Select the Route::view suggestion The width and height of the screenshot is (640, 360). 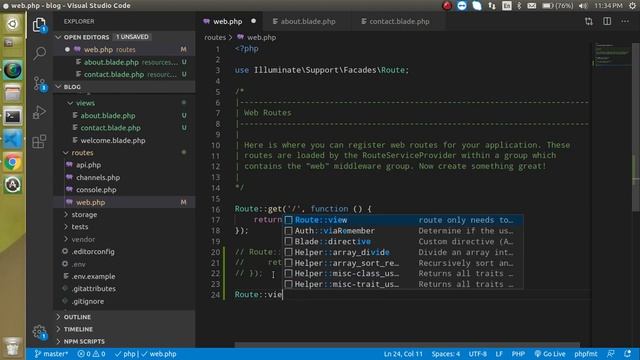point(403,220)
